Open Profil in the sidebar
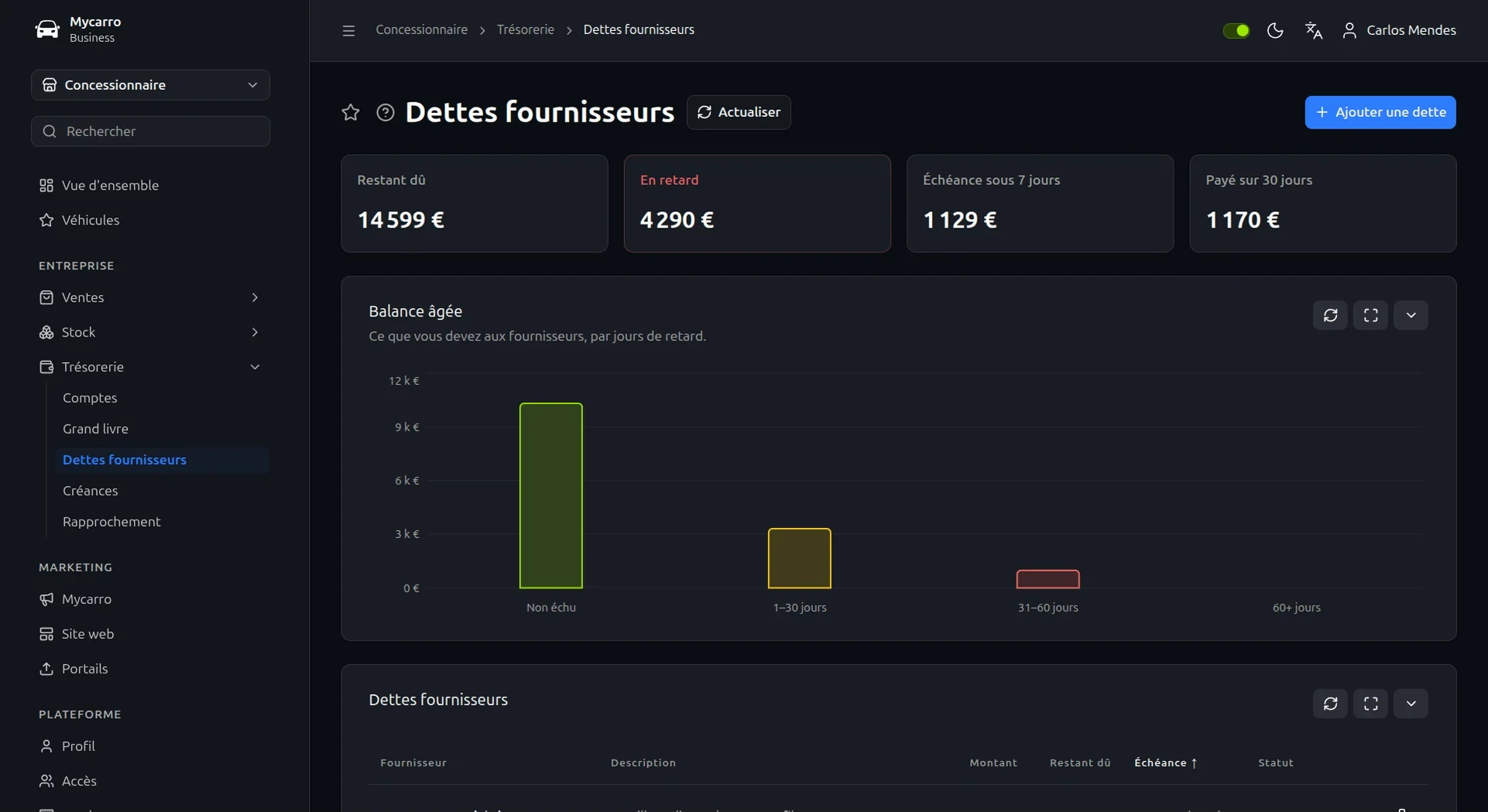This screenshot has height=812, width=1488. click(x=150, y=746)
